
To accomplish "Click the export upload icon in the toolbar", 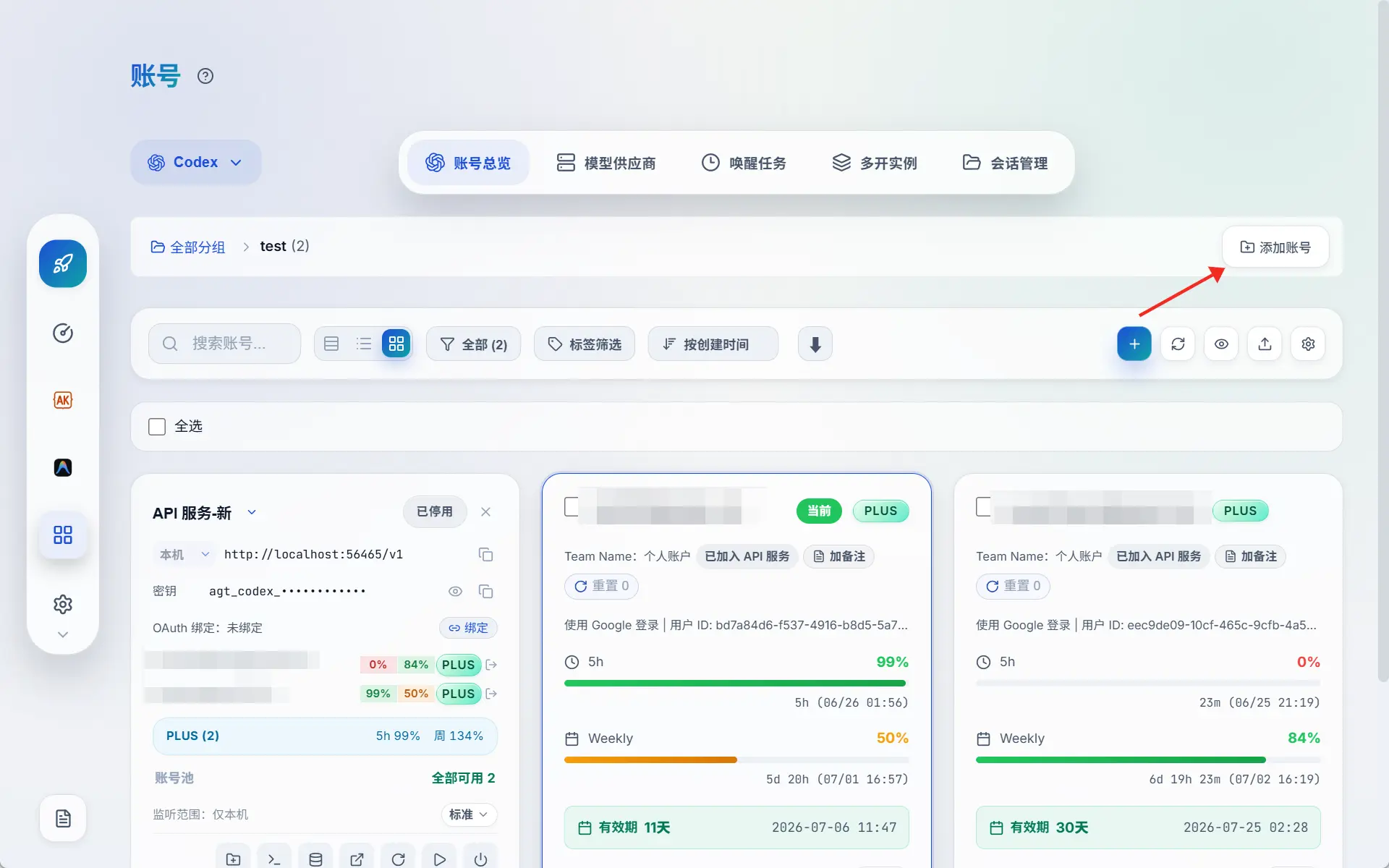I will pos(1265,344).
